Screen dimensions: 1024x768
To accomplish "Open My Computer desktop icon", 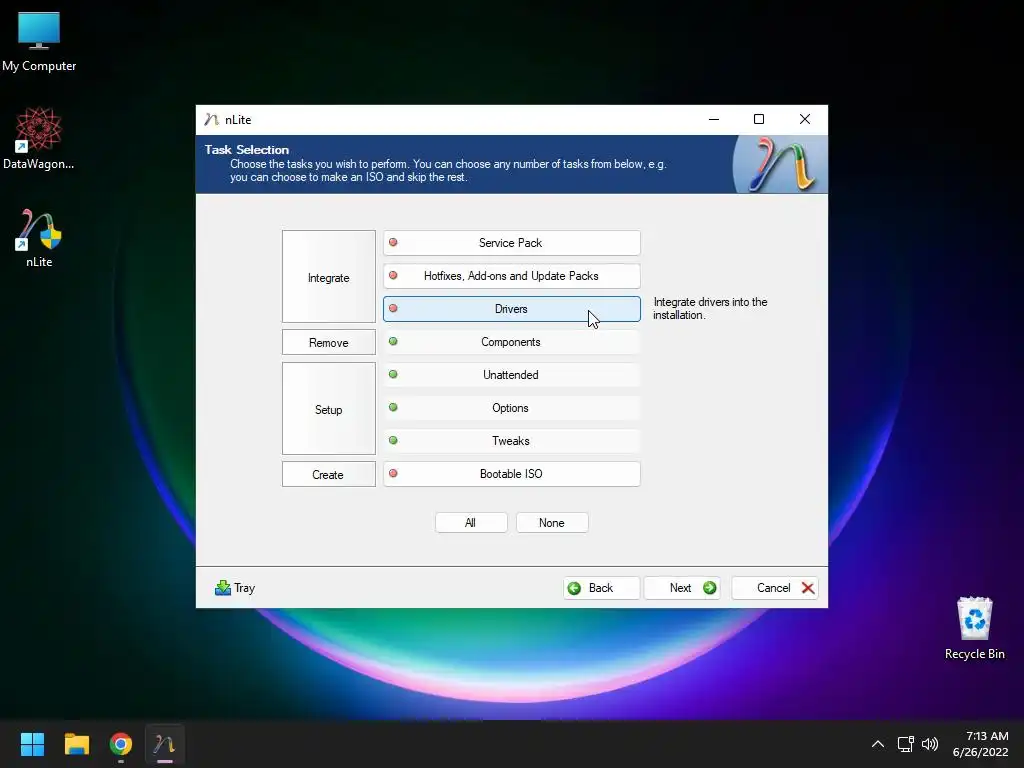I will point(39,42).
